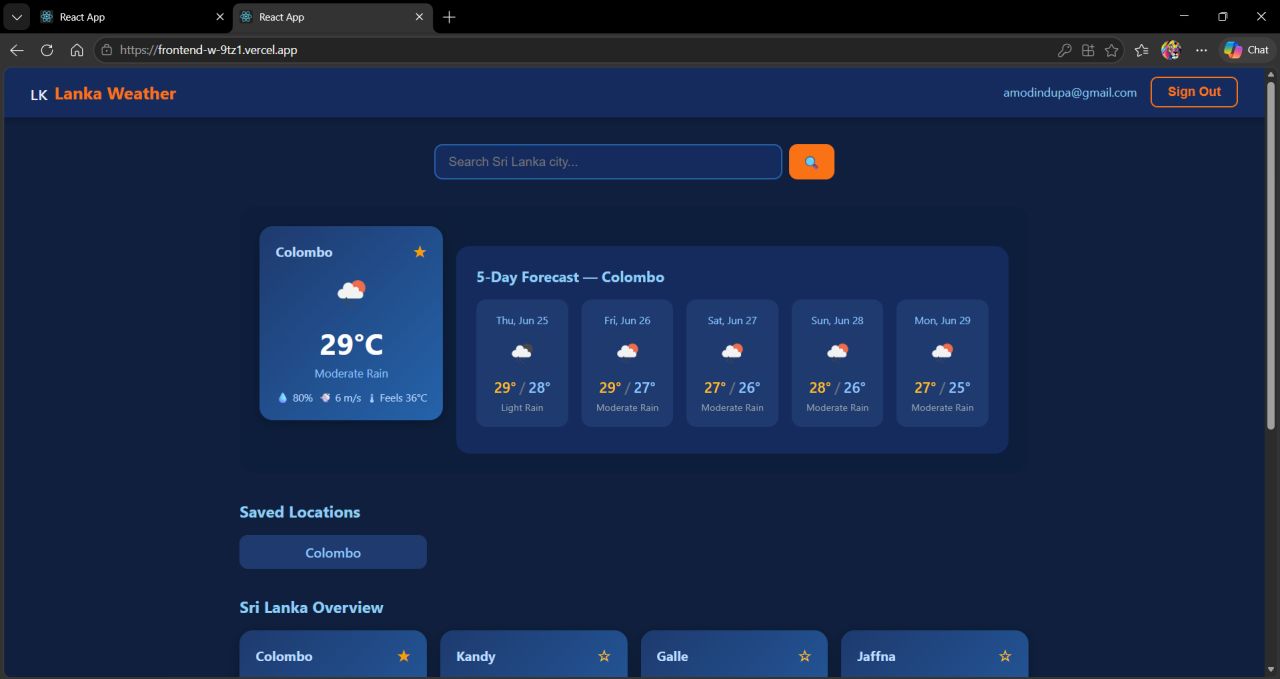The image size is (1280, 679).
Task: Favorite Jaffna with its star icon
Action: point(1005,656)
